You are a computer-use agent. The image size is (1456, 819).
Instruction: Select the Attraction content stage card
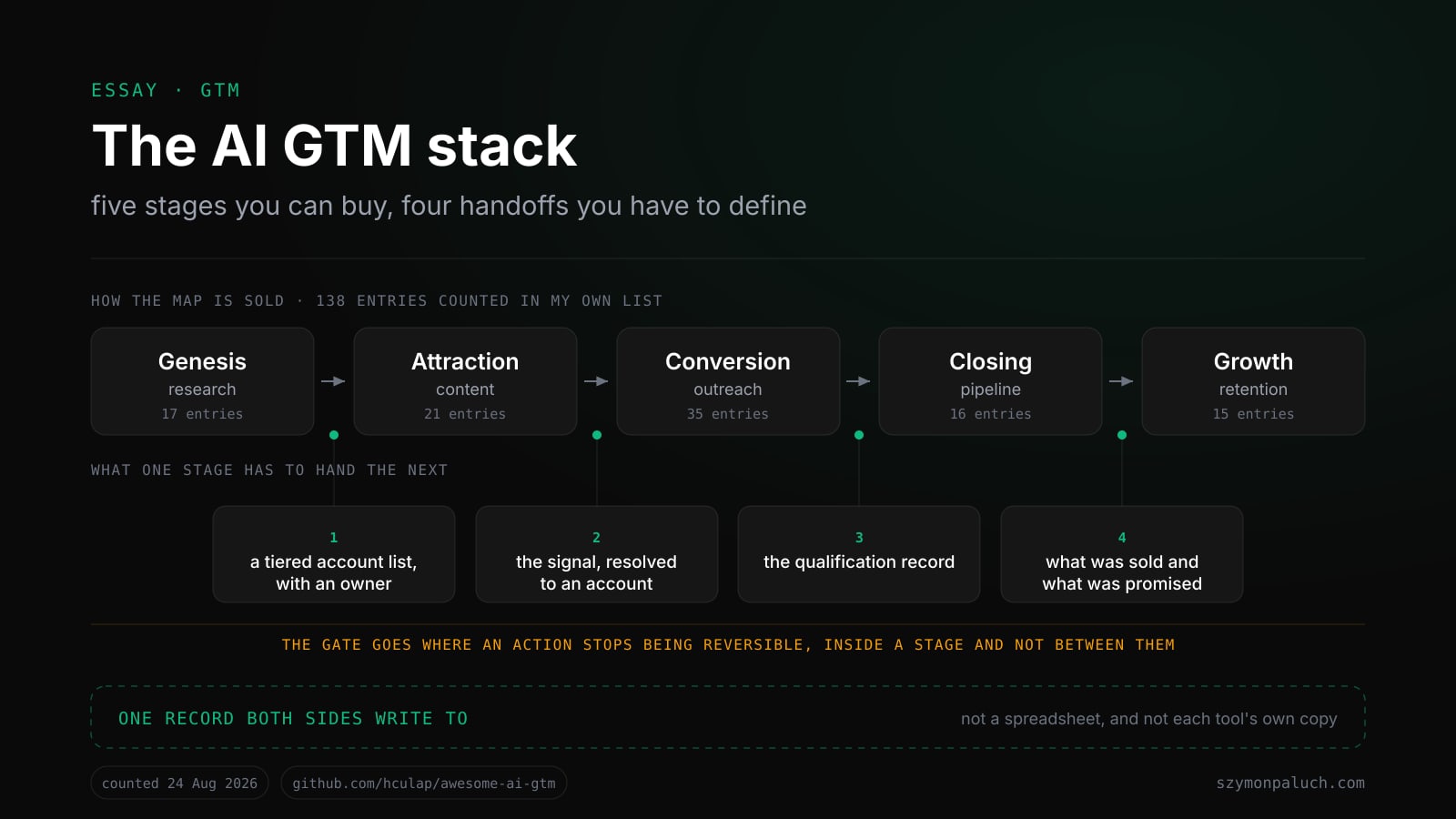pyautogui.click(x=465, y=381)
